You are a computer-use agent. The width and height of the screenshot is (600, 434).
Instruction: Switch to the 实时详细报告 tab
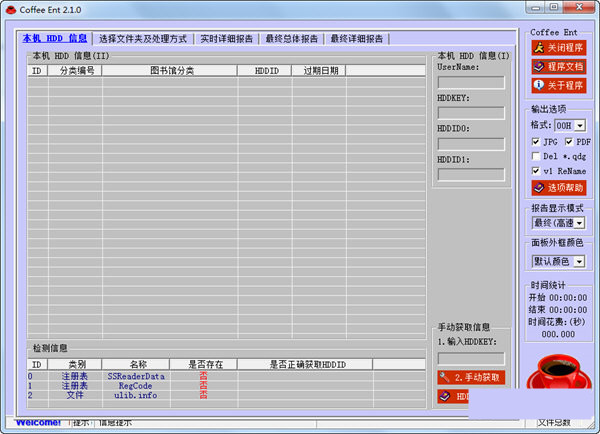click(225, 39)
